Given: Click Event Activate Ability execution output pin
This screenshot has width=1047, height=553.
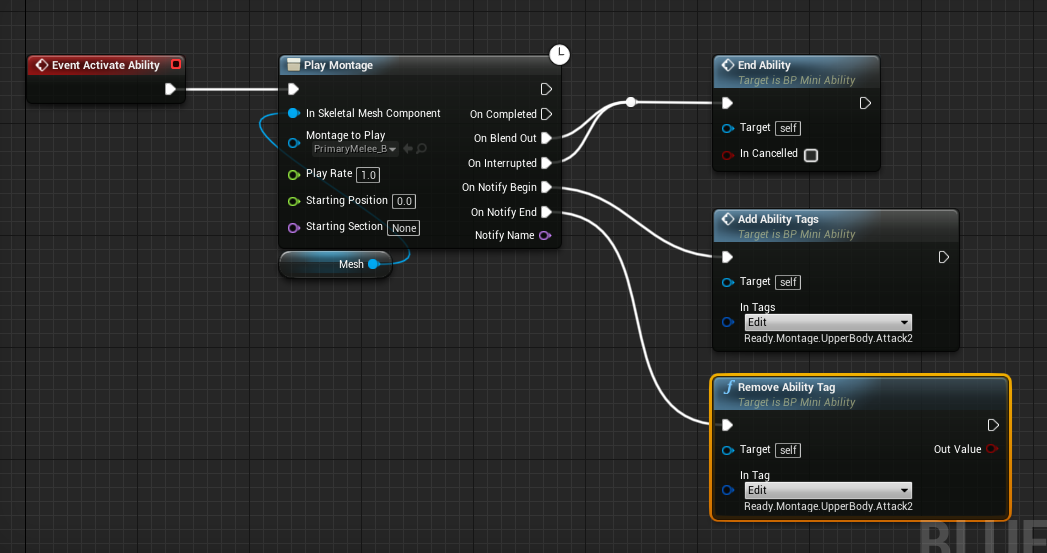Looking at the screenshot, I should (170, 89).
